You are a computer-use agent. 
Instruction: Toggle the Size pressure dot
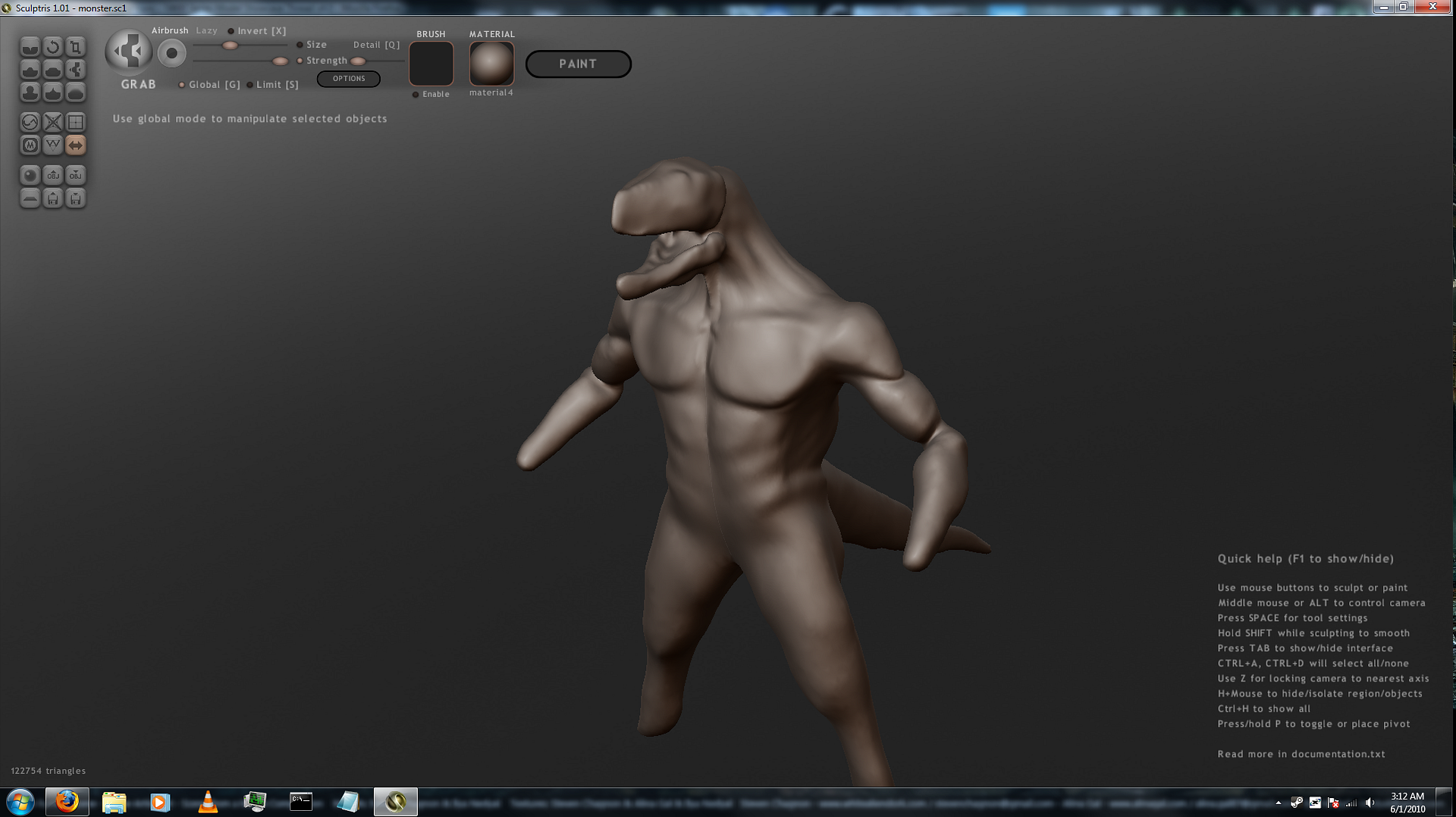(300, 45)
